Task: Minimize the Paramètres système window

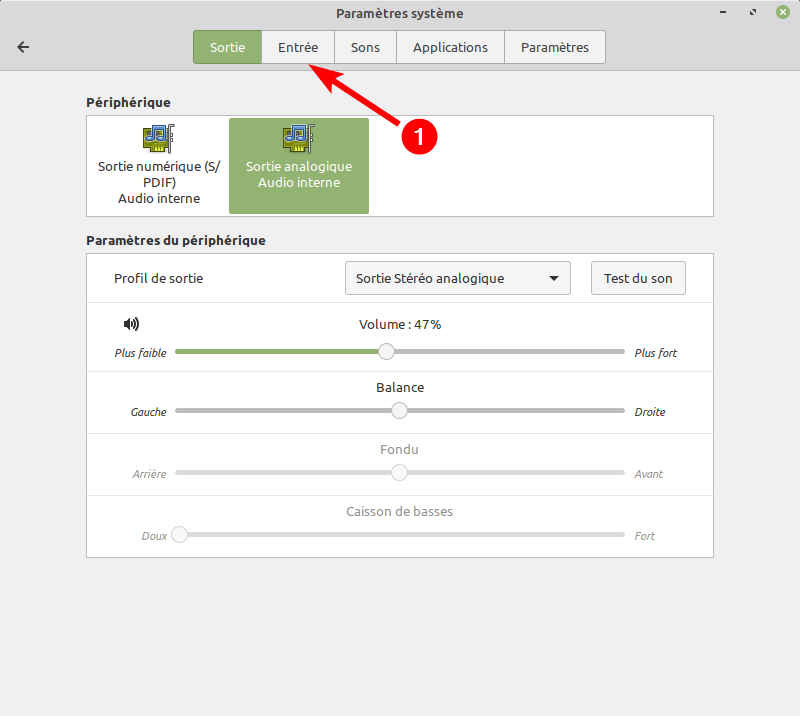Action: (723, 12)
